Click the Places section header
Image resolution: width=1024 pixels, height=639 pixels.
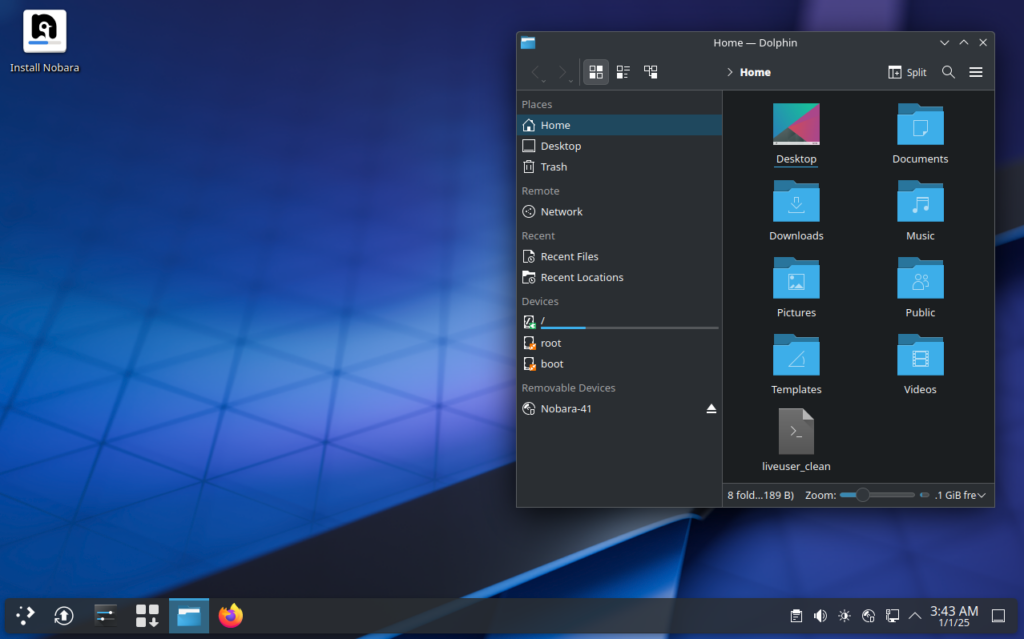[x=536, y=105]
